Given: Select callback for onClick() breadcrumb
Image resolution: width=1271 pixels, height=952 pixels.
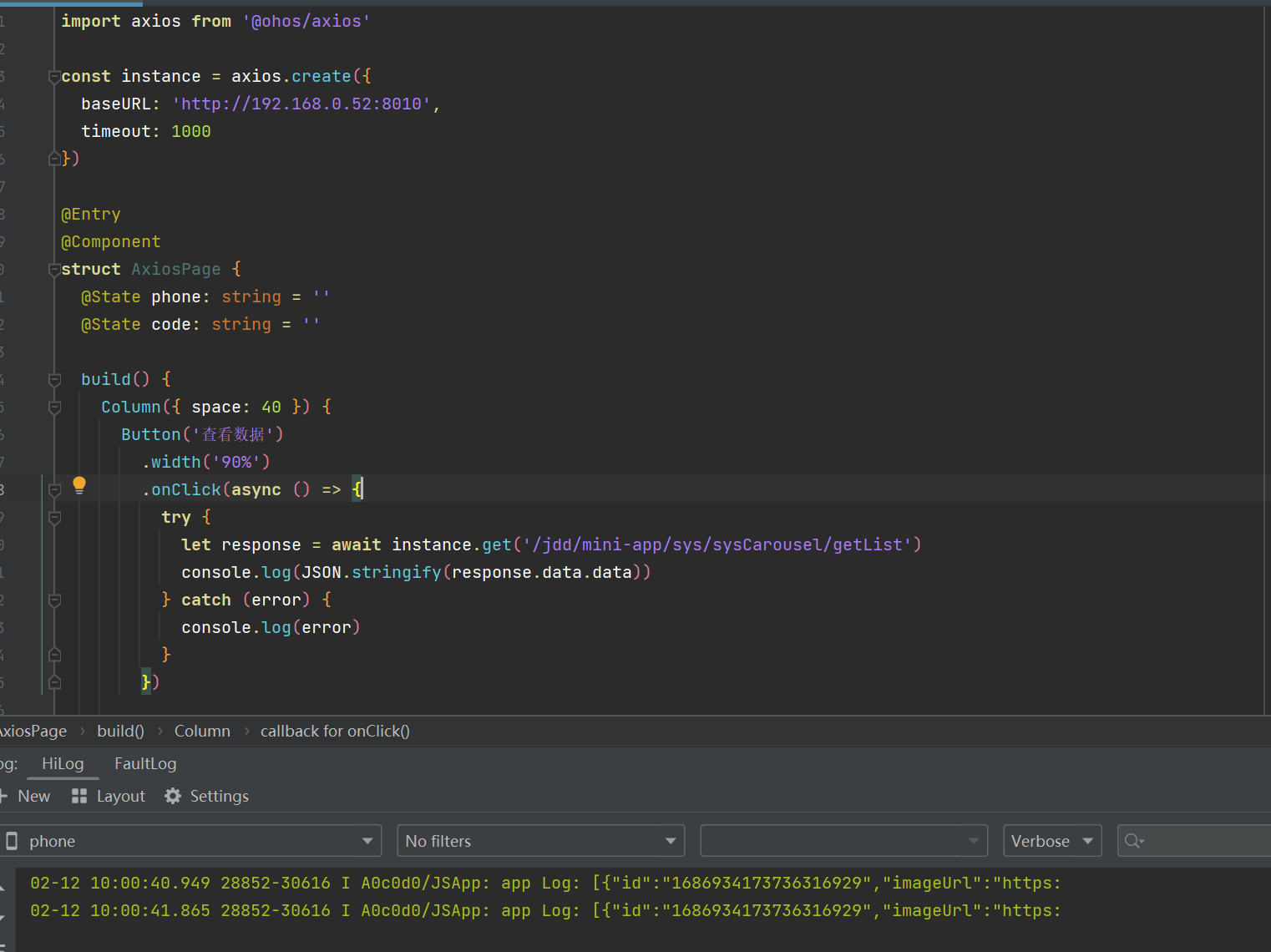Looking at the screenshot, I should coord(335,731).
